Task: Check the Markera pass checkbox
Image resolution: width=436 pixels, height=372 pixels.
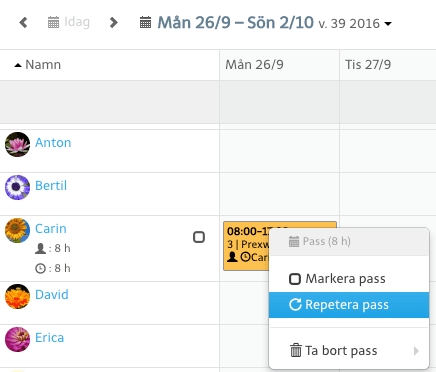Action: click(x=295, y=279)
